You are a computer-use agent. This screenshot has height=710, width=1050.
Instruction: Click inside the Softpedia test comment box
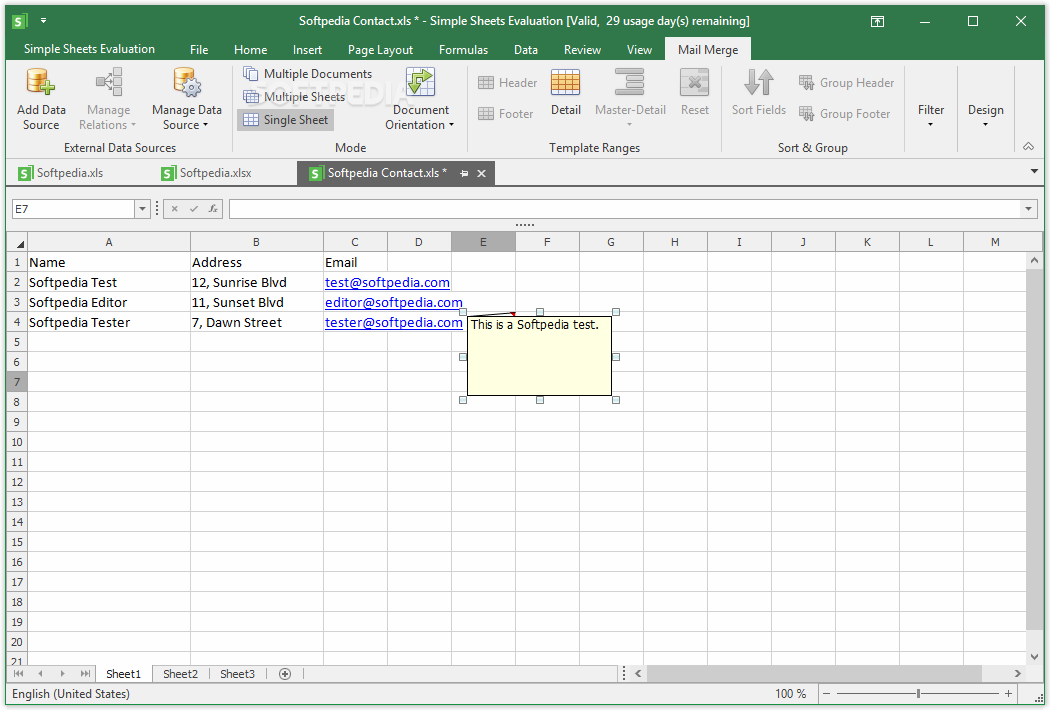(x=539, y=356)
